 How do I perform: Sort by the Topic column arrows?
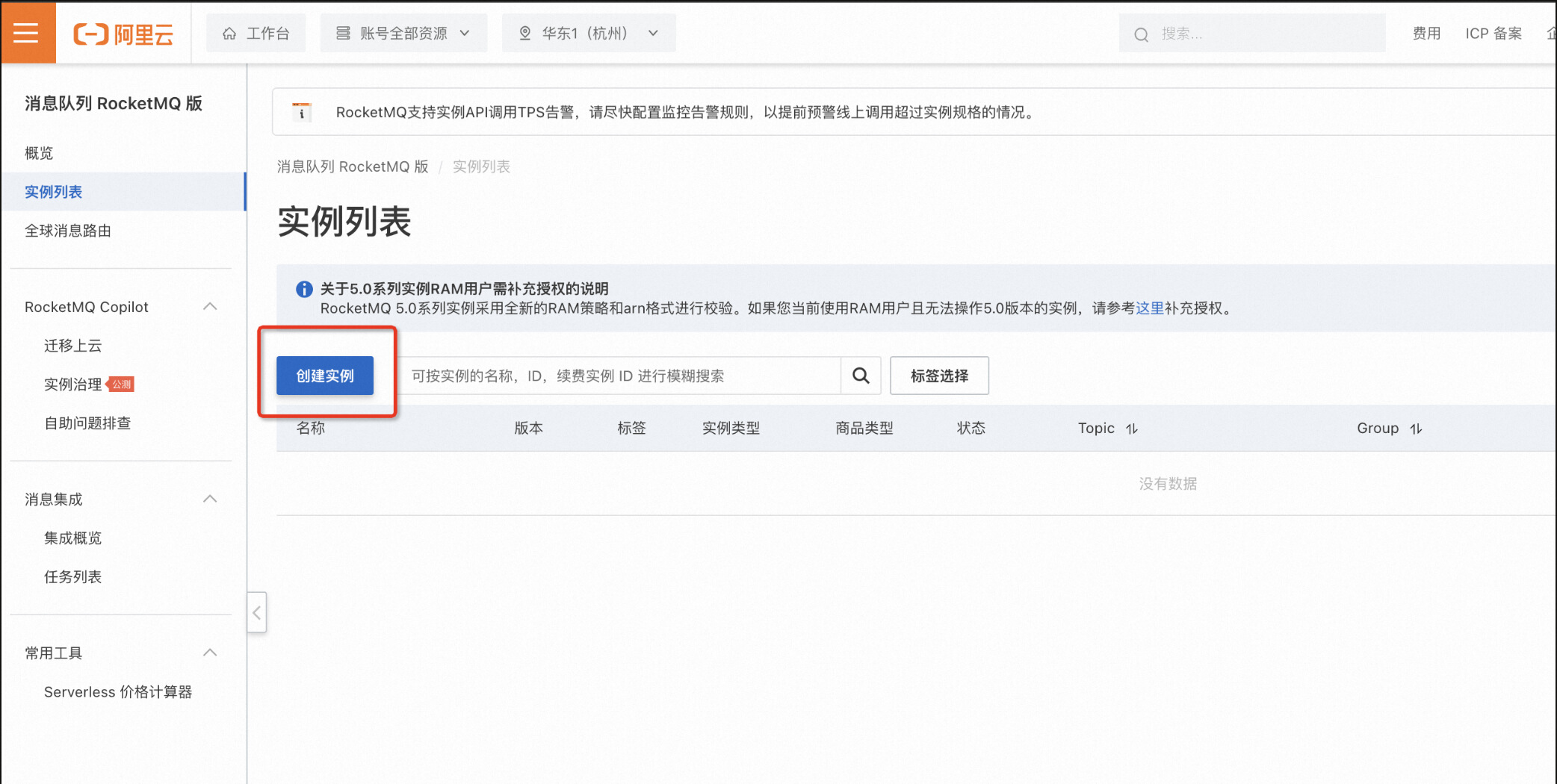(1132, 429)
